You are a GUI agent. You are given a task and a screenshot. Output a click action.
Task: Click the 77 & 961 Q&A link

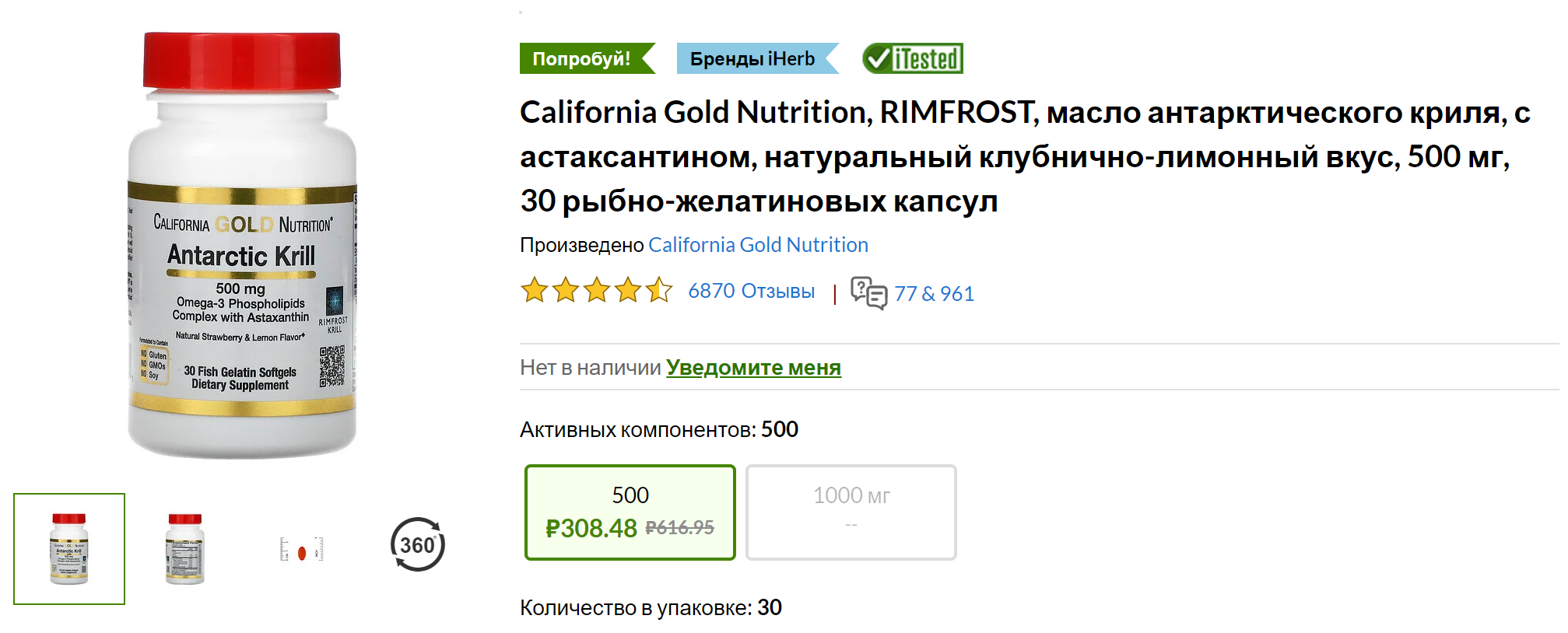(x=934, y=293)
